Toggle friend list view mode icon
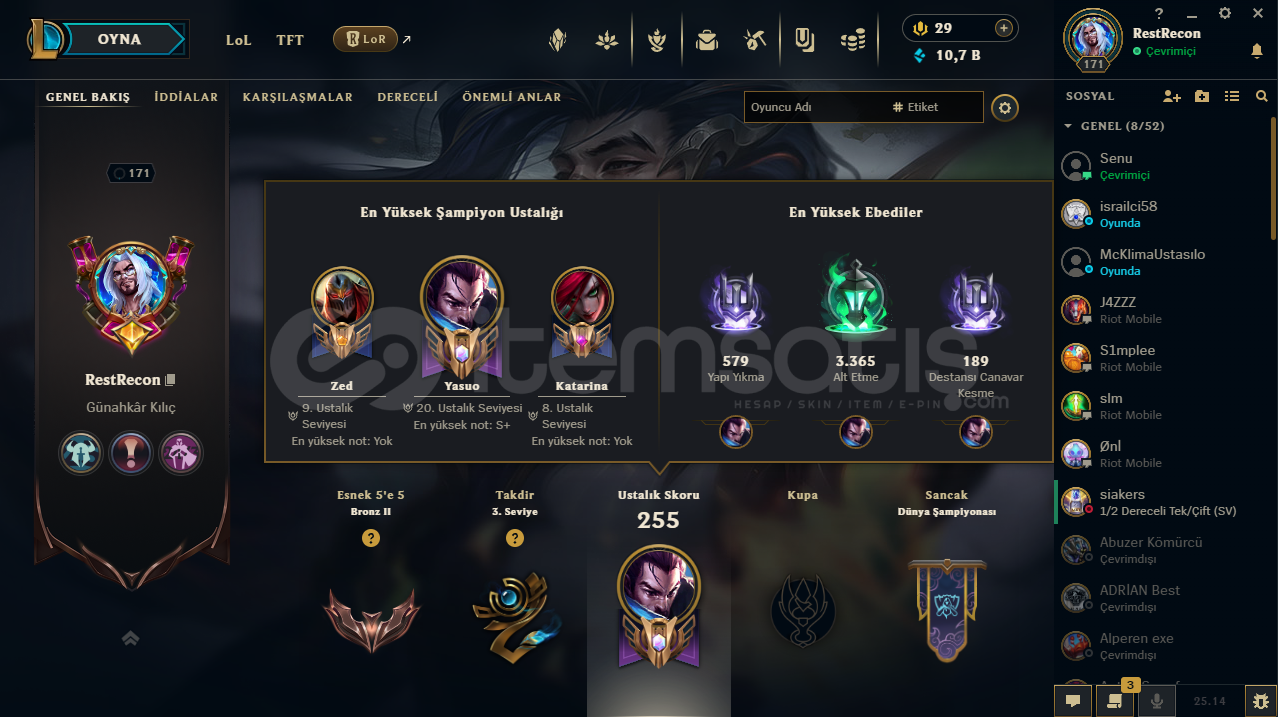 coord(1232,96)
